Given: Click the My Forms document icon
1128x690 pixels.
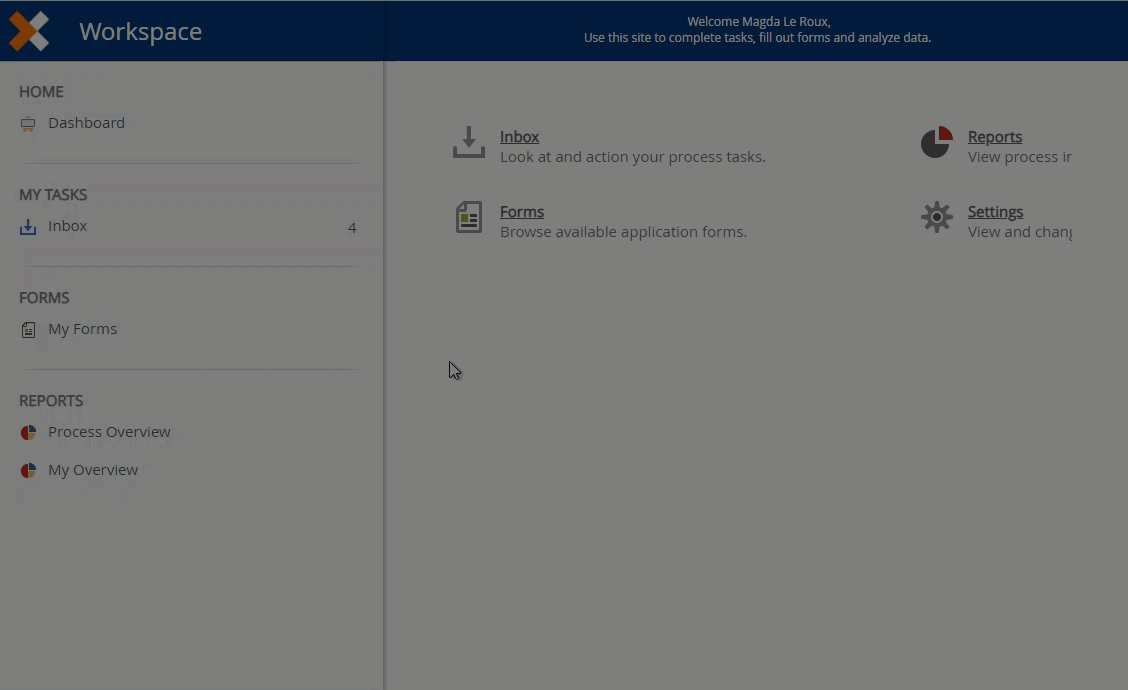Looking at the screenshot, I should pyautogui.click(x=28, y=330).
